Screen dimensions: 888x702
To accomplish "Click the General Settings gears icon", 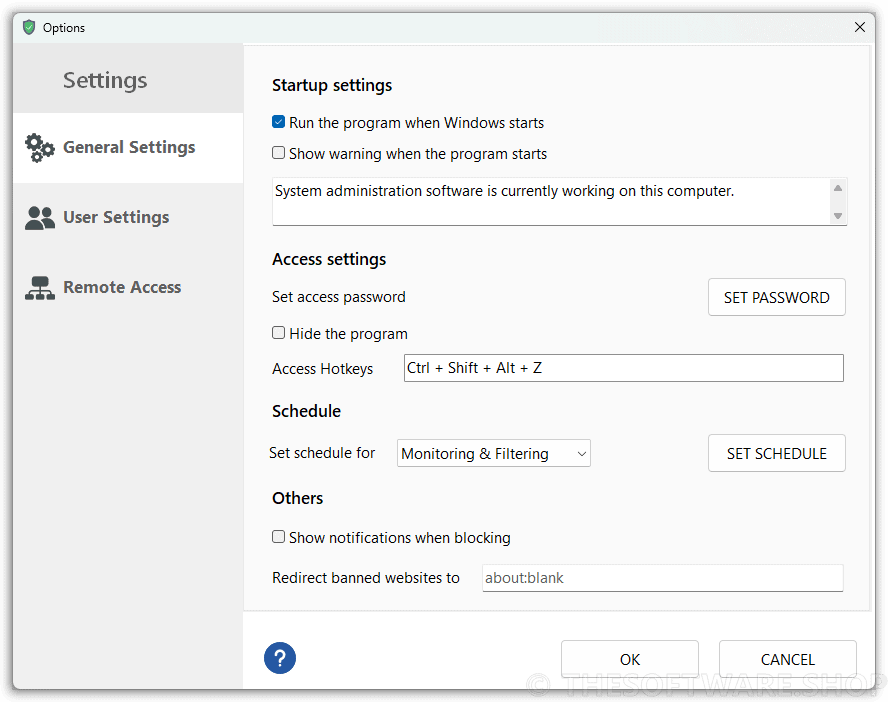I will pyautogui.click(x=40, y=148).
